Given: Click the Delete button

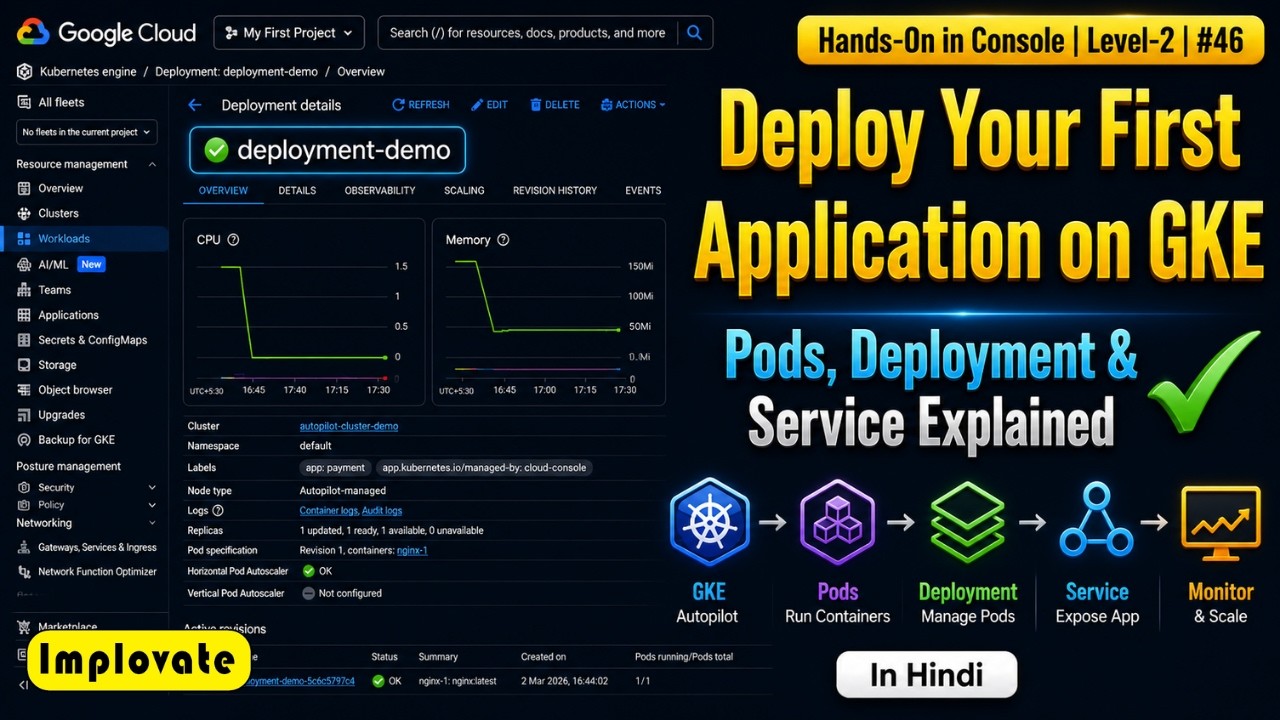Looking at the screenshot, I should click(x=555, y=105).
